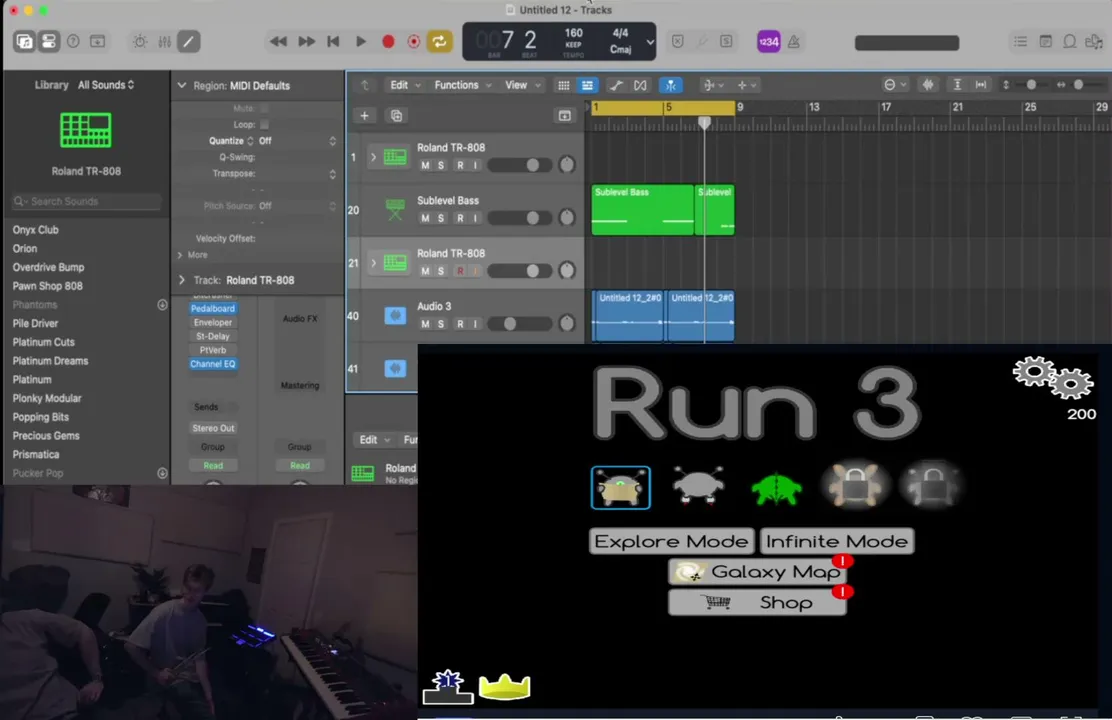Image resolution: width=1112 pixels, height=720 pixels.
Task: Click the Capture Recording button
Action: coord(413,42)
